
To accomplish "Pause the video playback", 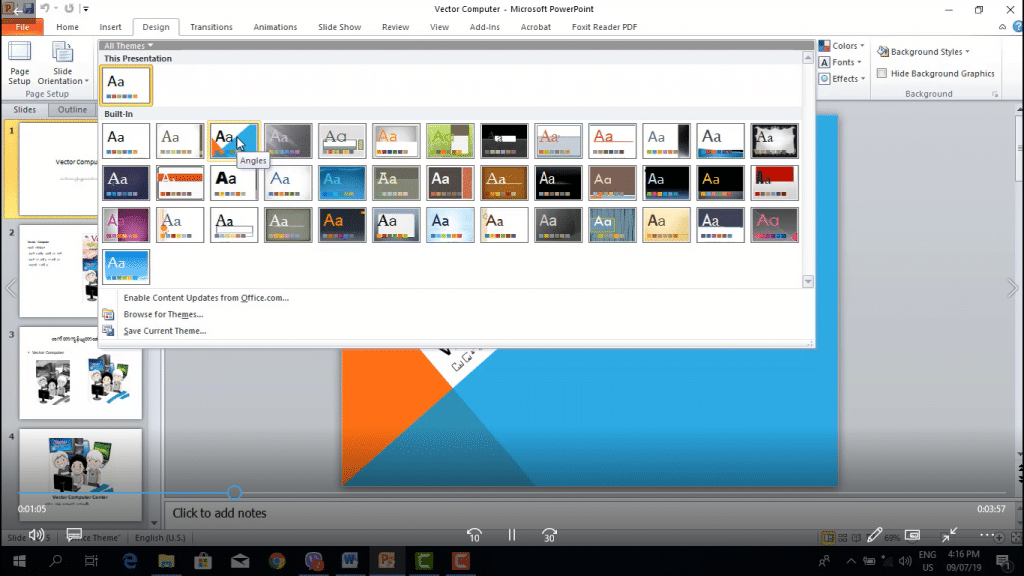I will 512,536.
